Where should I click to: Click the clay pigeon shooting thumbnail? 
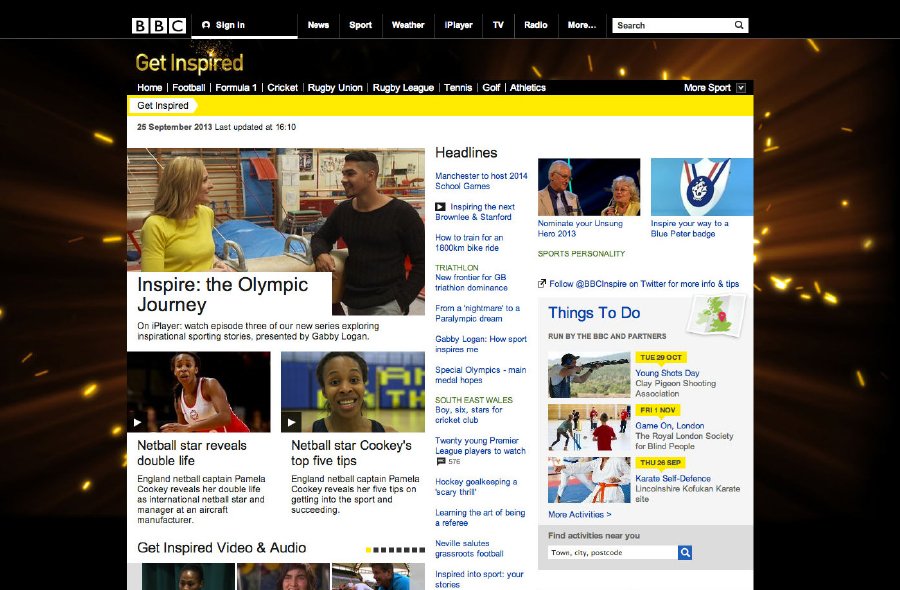(589, 375)
